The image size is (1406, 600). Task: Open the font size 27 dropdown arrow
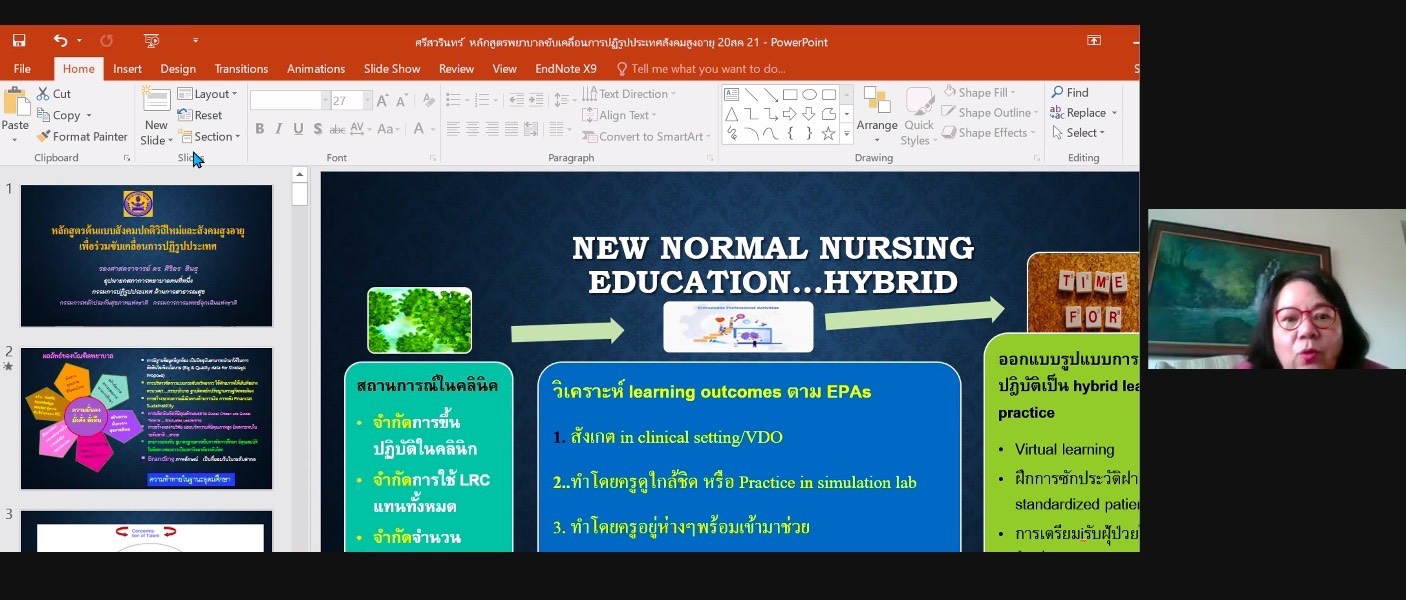click(x=368, y=100)
